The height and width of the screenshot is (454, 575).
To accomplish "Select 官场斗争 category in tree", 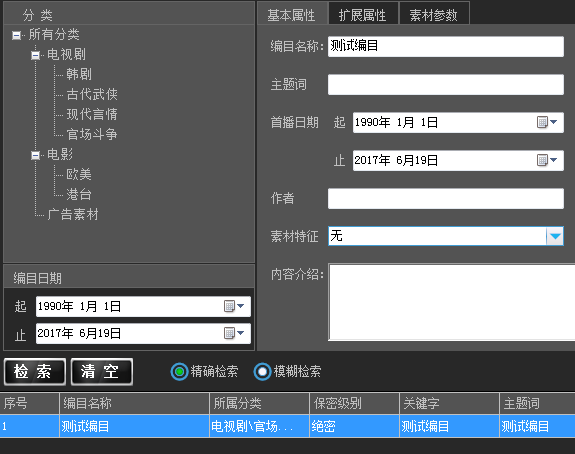I will pyautogui.click(x=92, y=134).
